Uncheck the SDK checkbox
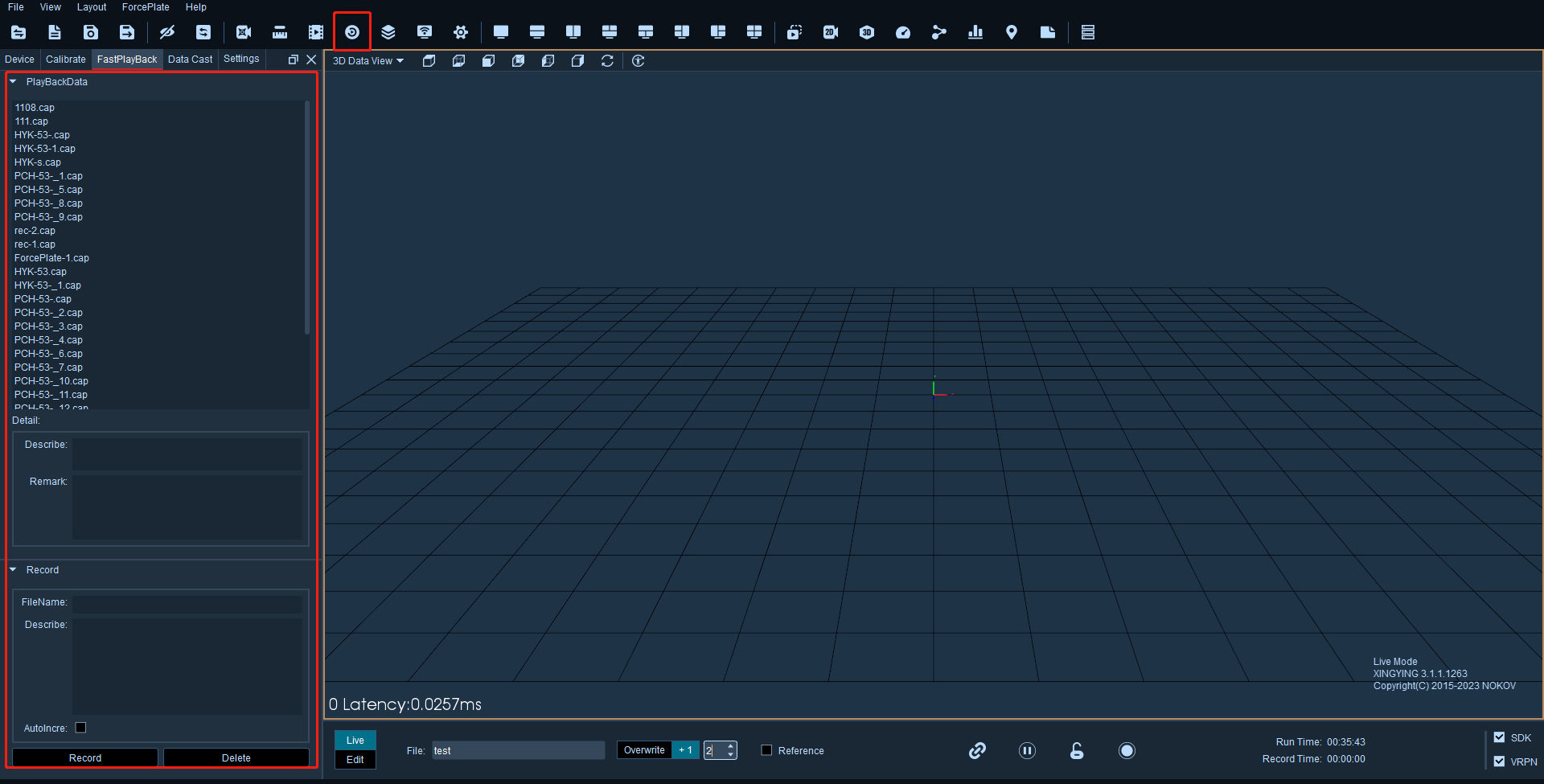1544x784 pixels. coord(1499,737)
